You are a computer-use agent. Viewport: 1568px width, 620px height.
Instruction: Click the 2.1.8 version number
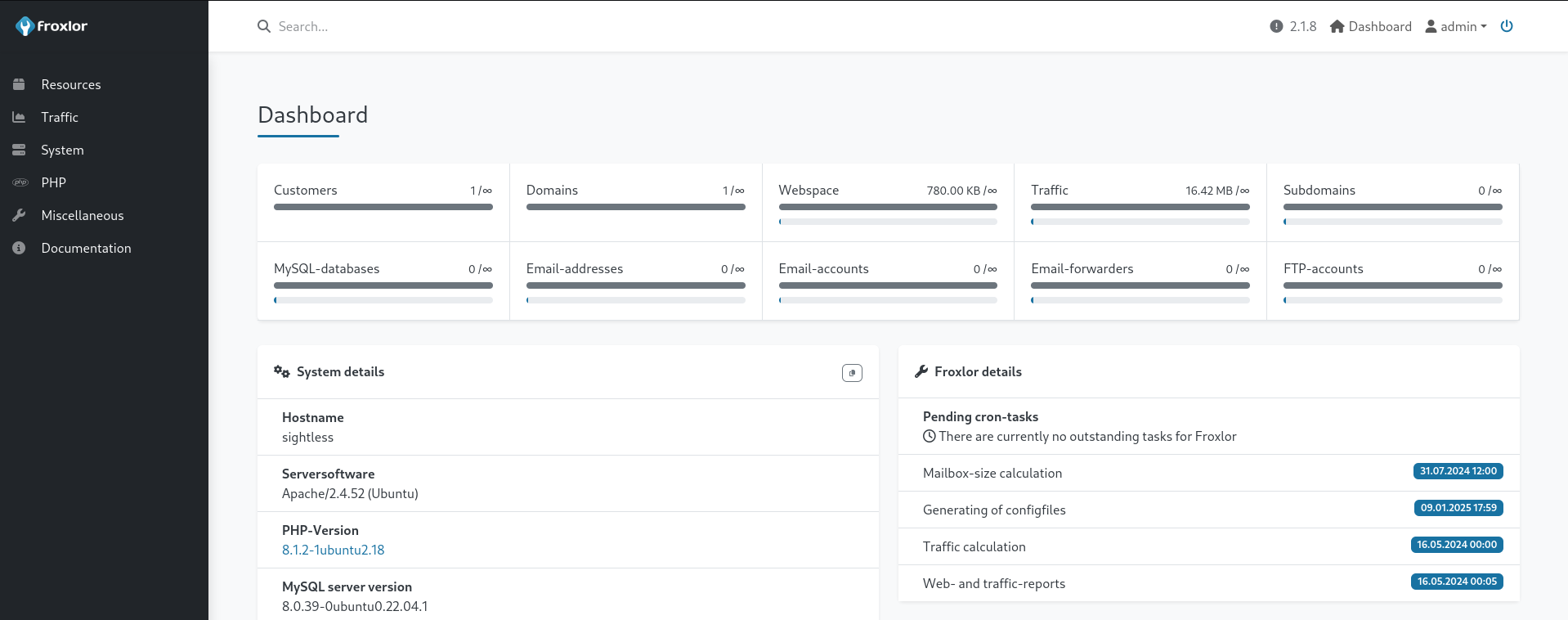(1303, 26)
